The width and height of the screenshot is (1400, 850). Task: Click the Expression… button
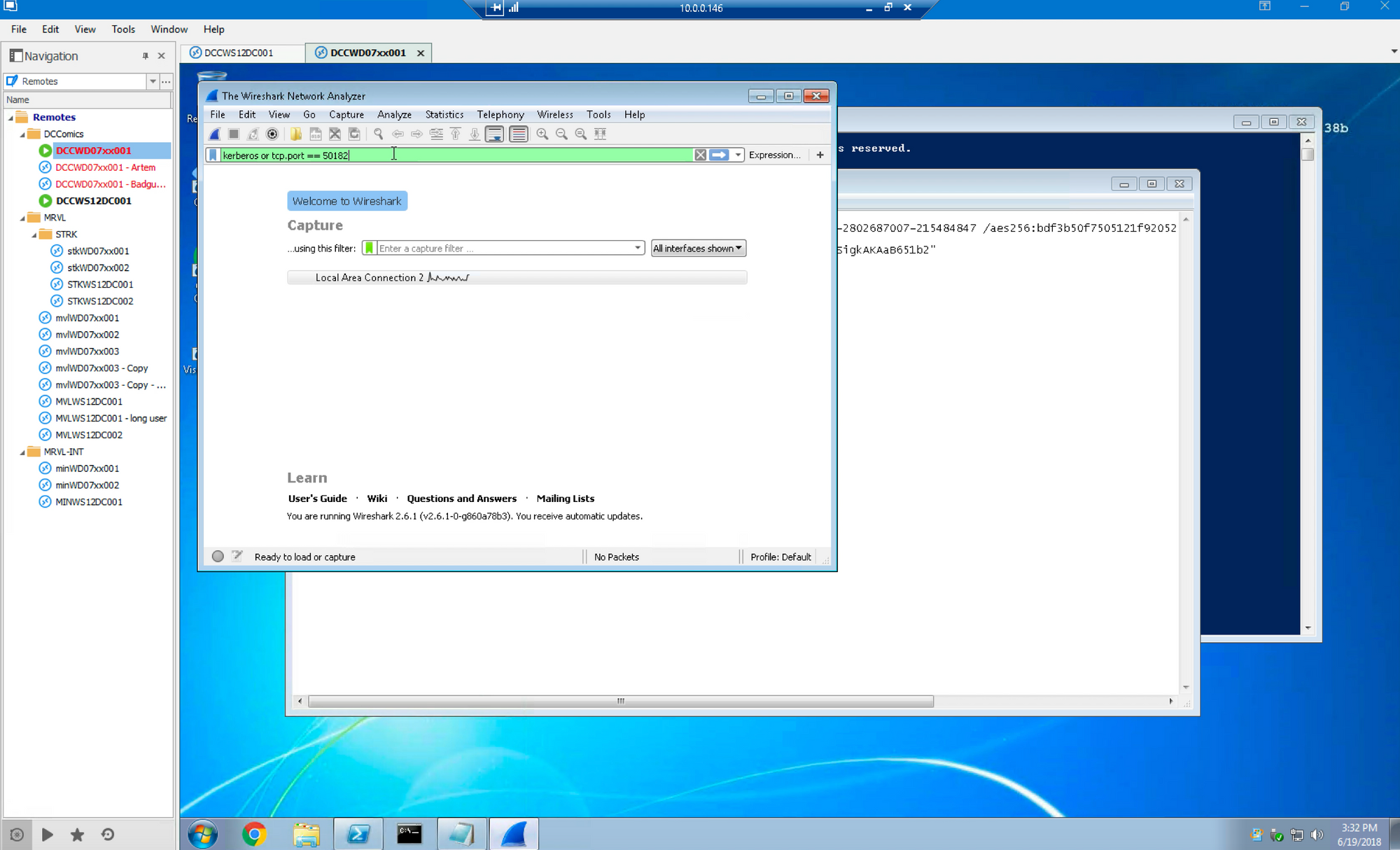coord(774,155)
